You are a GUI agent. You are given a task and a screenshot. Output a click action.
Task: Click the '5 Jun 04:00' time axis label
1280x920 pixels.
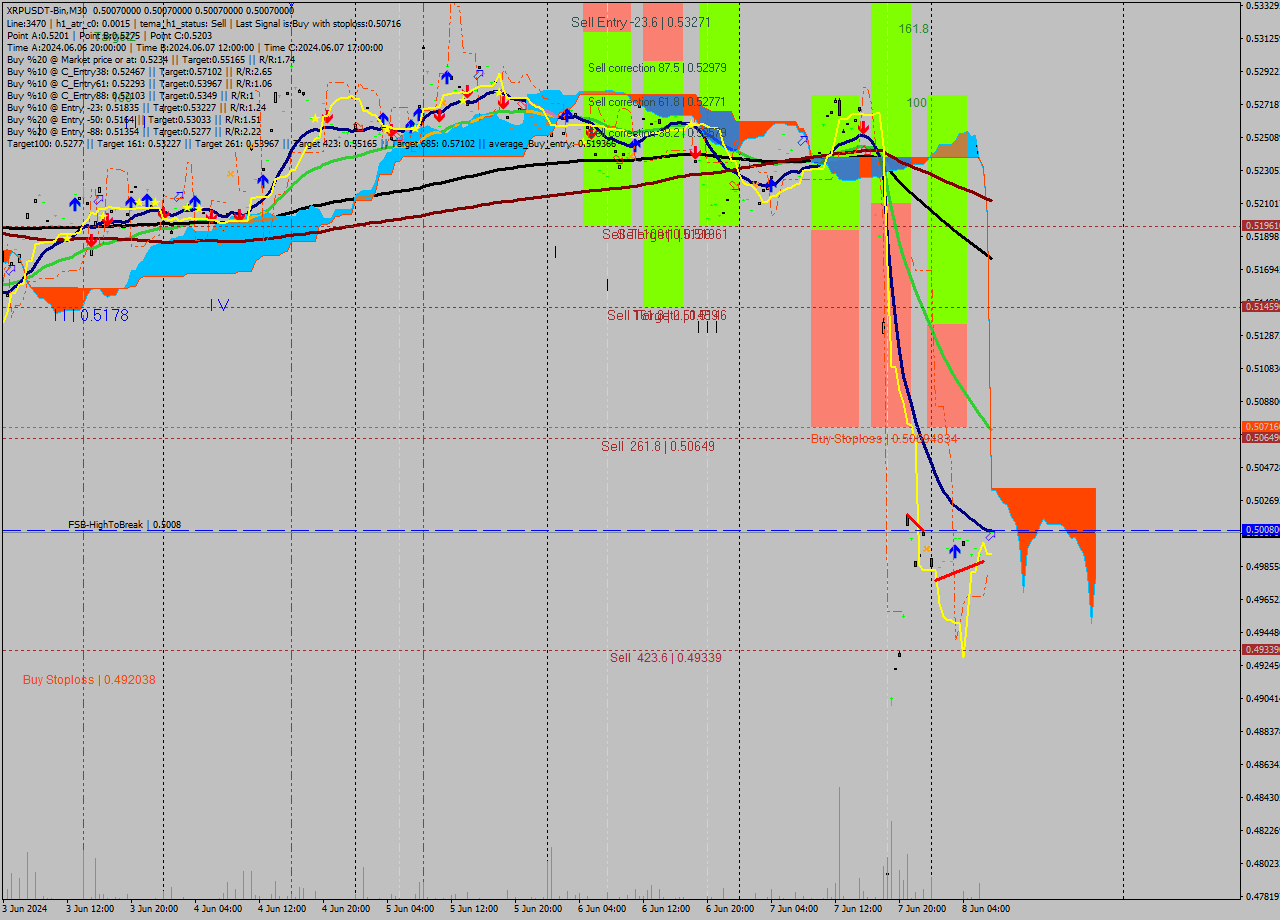pyautogui.click(x=410, y=909)
